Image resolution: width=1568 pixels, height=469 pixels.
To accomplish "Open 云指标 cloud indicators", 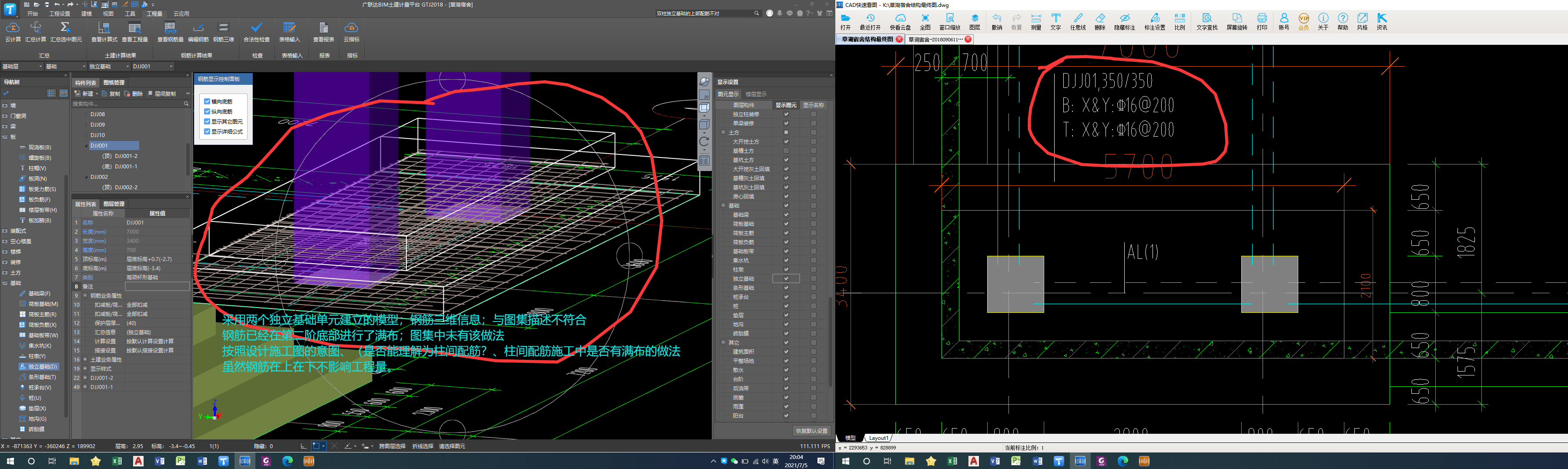I will coord(351,32).
